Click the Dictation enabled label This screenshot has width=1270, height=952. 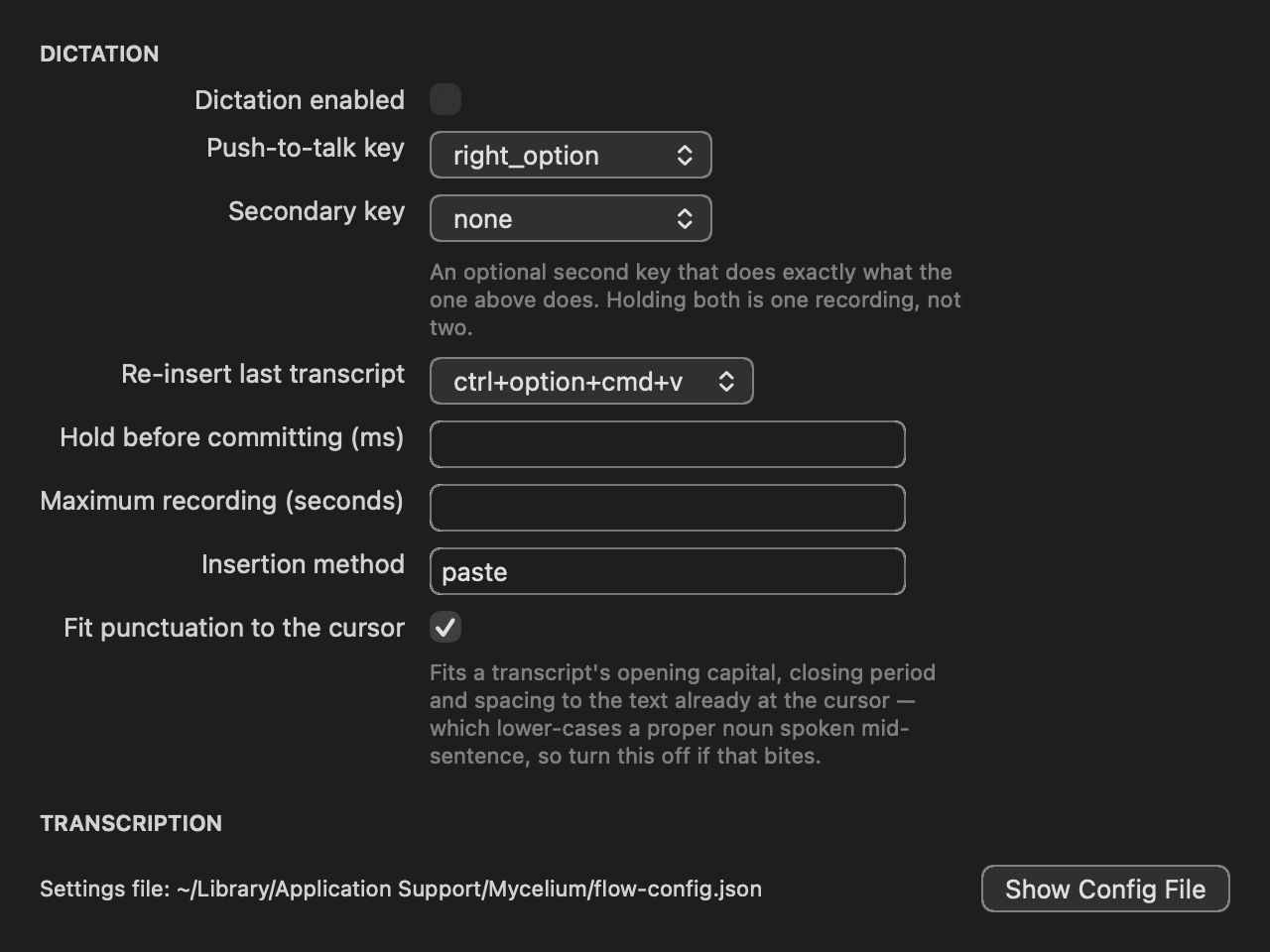[x=300, y=100]
